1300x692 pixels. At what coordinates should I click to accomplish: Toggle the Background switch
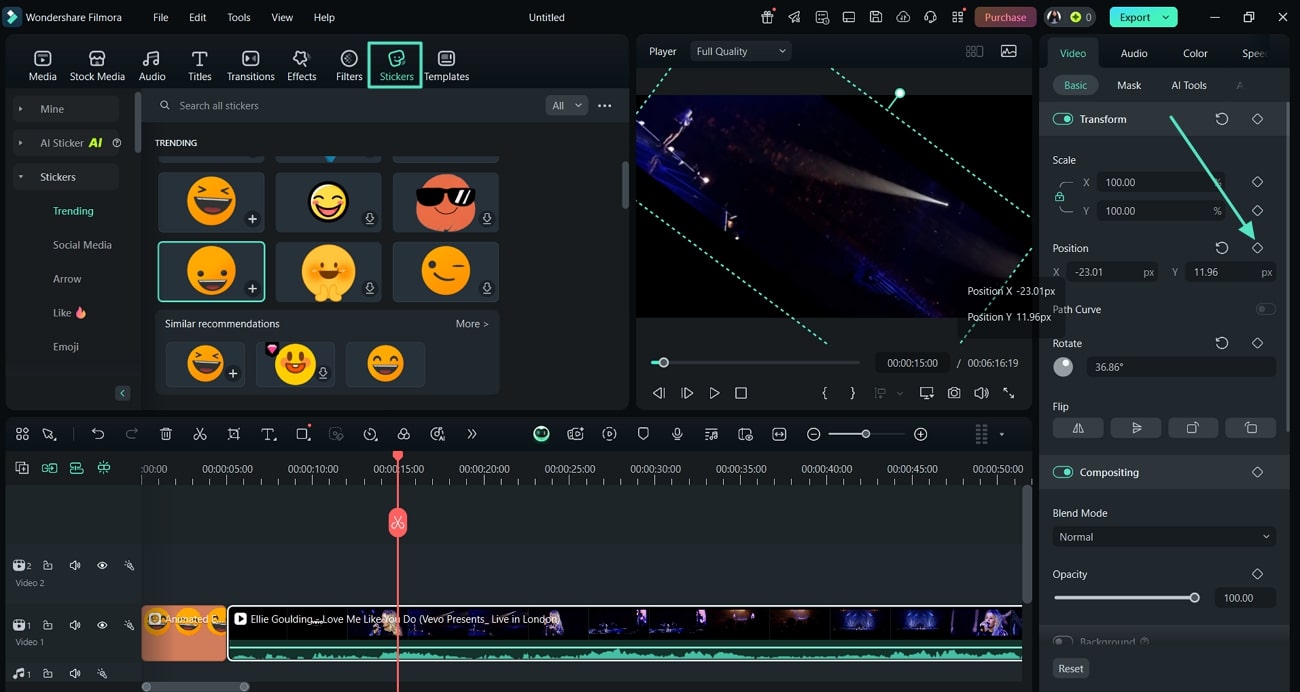pos(1062,641)
